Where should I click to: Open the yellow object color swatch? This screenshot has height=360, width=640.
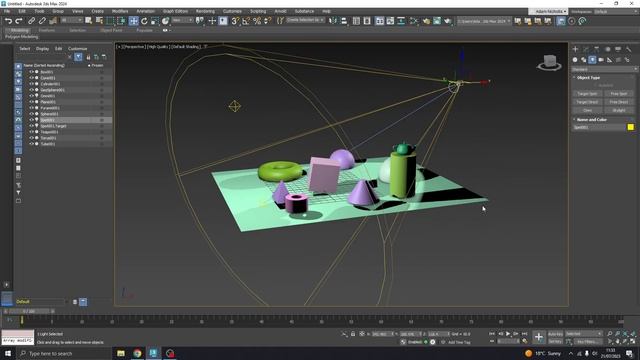coord(631,127)
